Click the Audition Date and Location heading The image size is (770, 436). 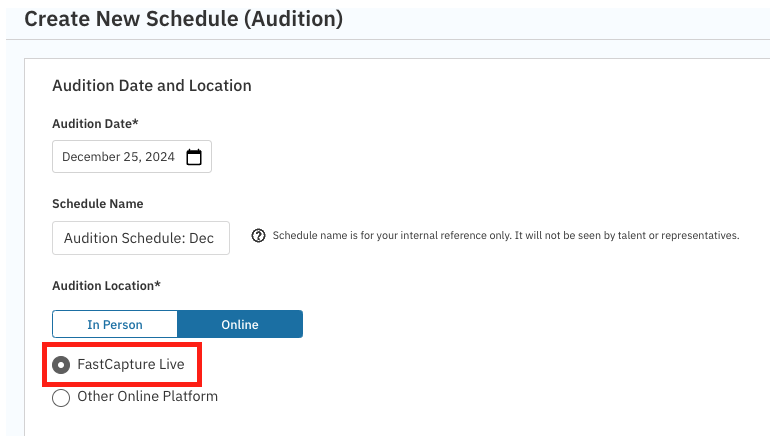pos(152,86)
